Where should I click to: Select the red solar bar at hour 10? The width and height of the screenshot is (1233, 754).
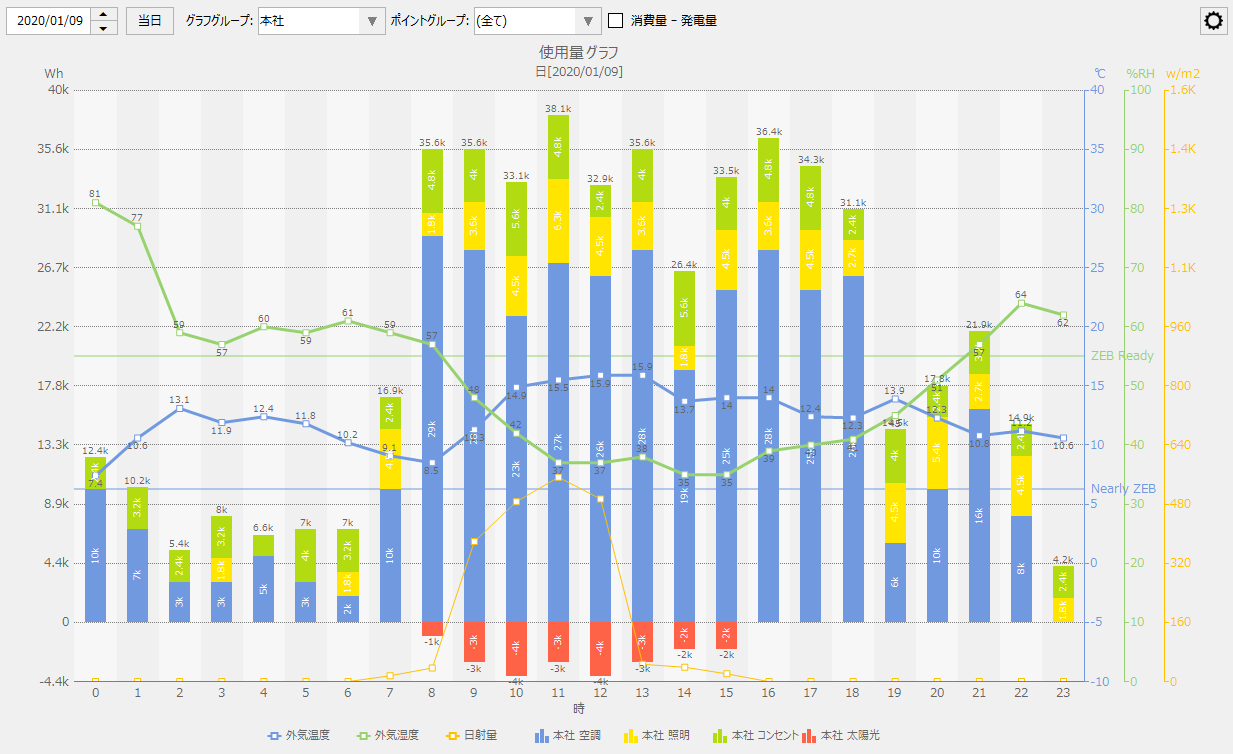coord(516,648)
